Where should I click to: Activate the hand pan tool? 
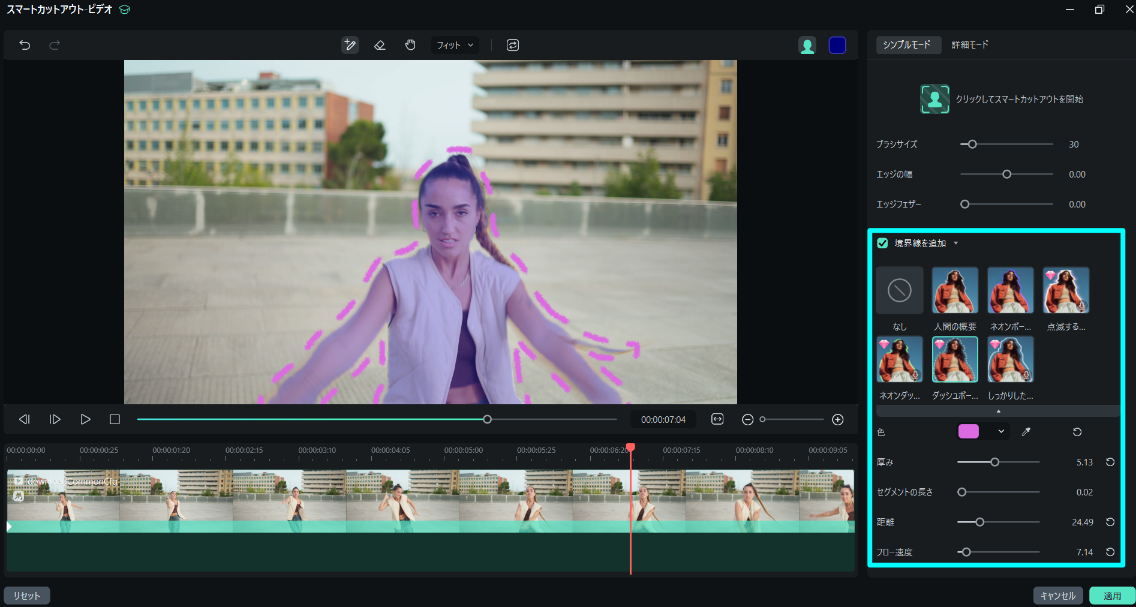(410, 45)
